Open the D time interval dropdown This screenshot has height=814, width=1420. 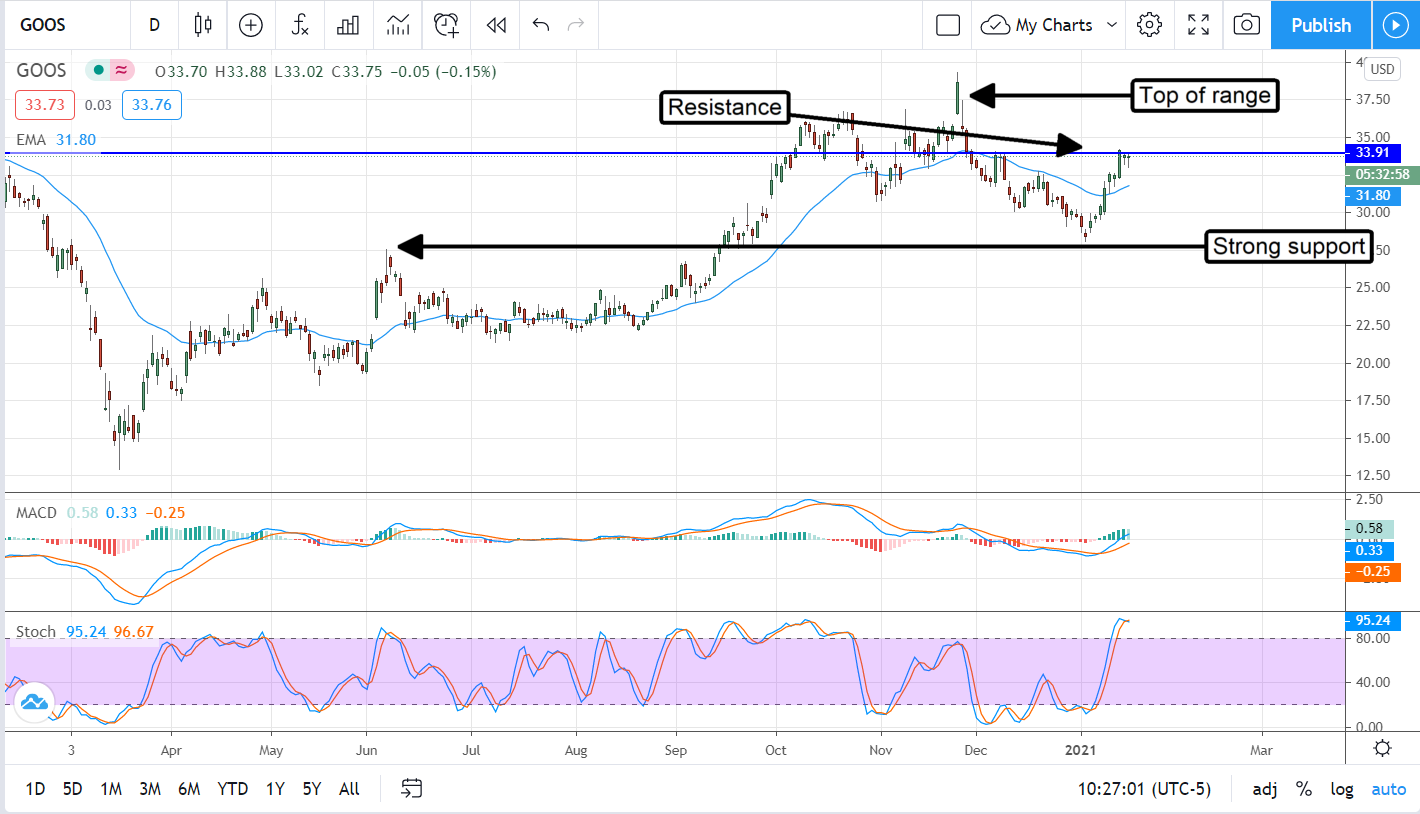point(154,25)
